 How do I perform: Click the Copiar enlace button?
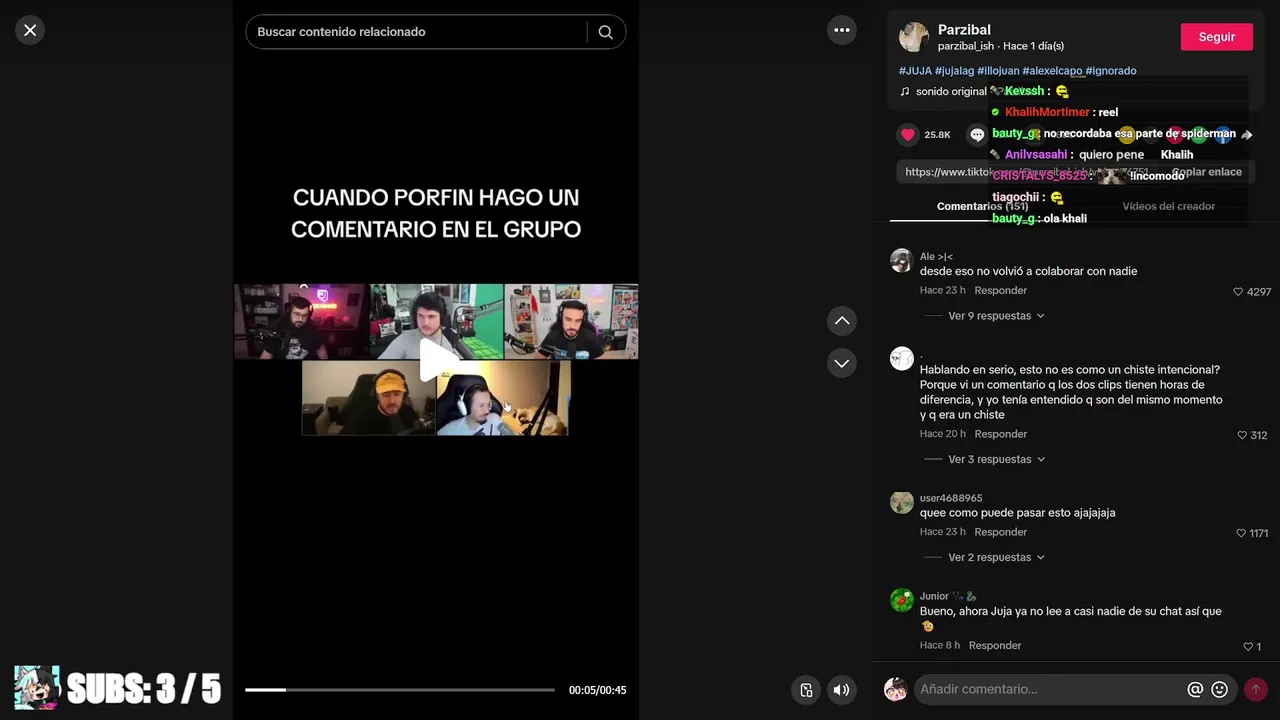1207,172
